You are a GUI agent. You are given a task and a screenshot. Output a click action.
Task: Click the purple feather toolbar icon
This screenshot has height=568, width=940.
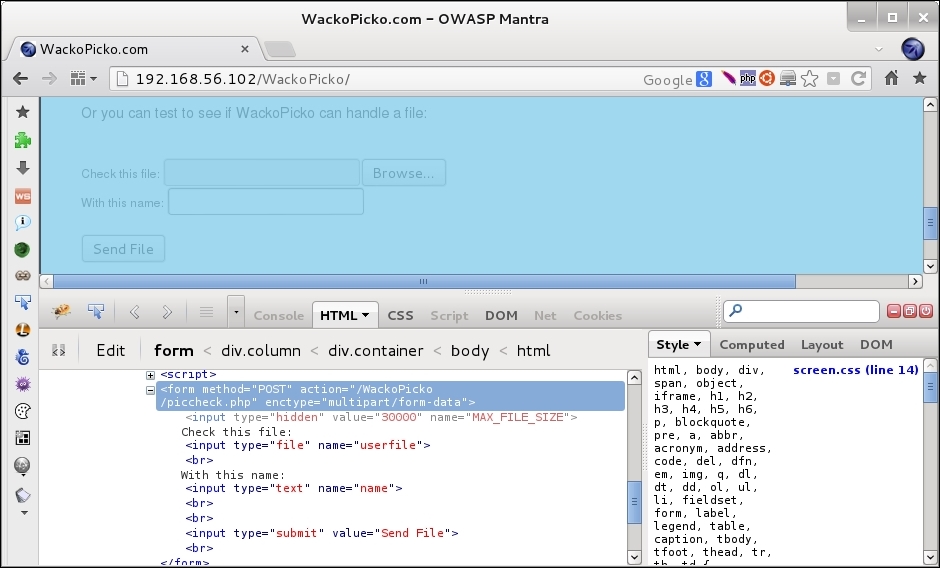click(x=728, y=78)
